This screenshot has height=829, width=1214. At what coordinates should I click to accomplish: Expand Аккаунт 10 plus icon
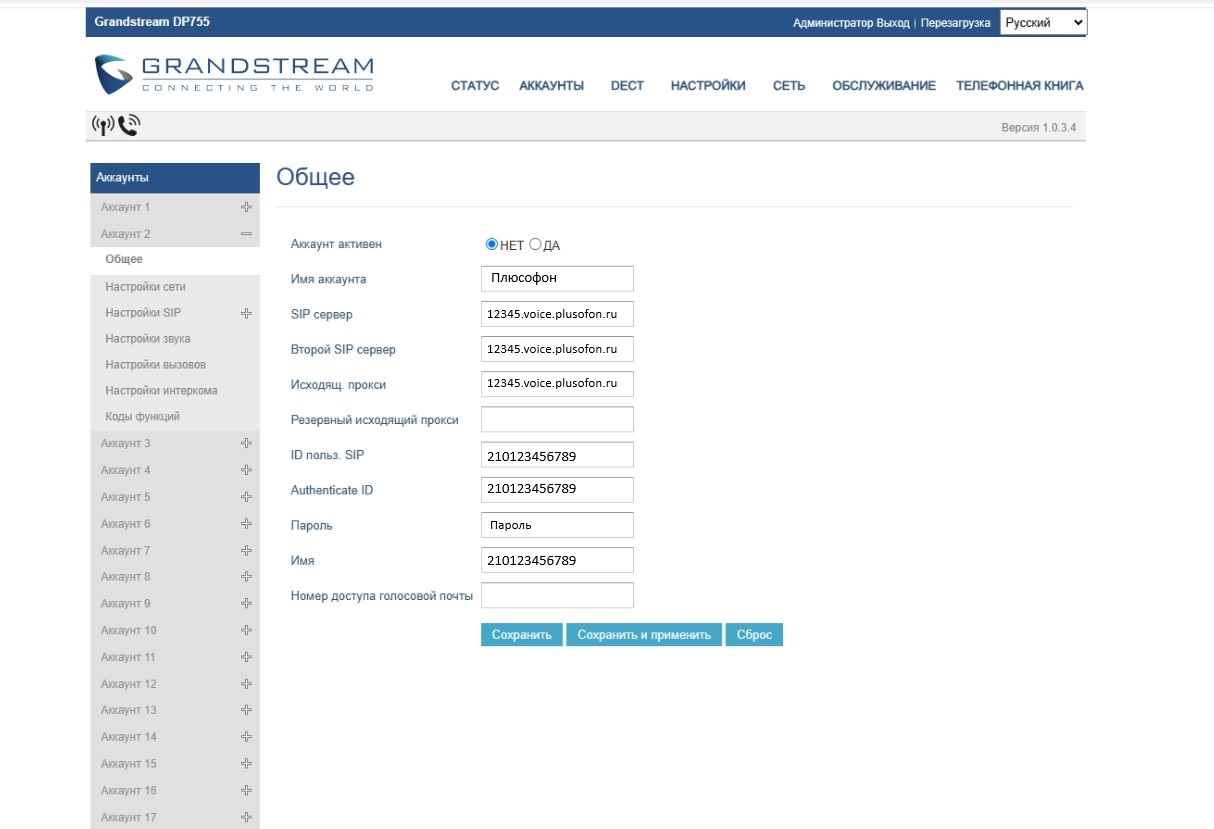[246, 631]
